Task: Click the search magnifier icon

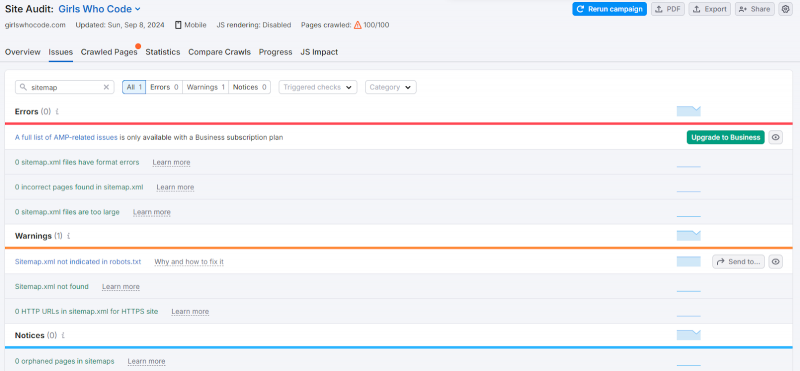Action: (x=23, y=87)
